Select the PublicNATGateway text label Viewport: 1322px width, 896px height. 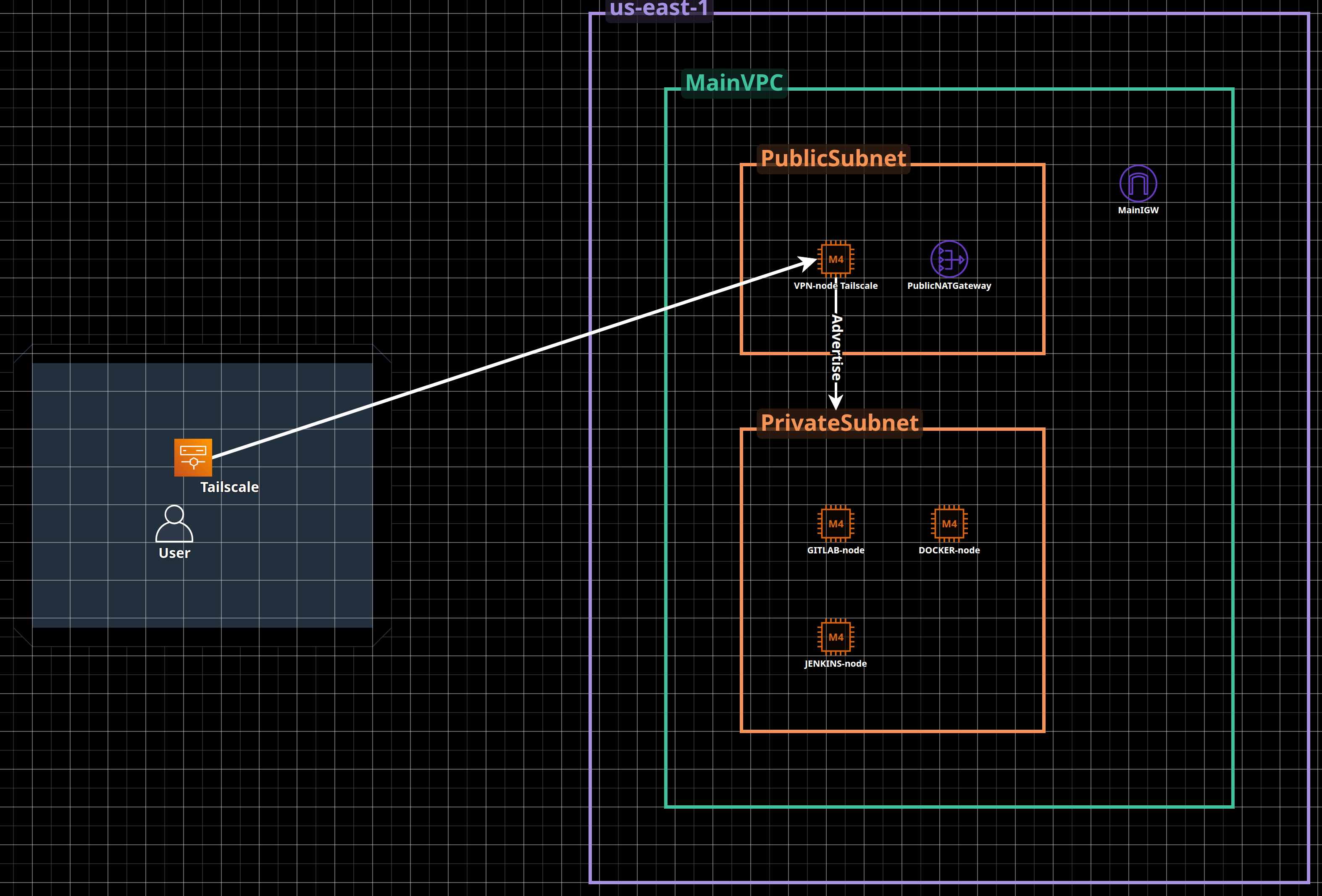[949, 286]
